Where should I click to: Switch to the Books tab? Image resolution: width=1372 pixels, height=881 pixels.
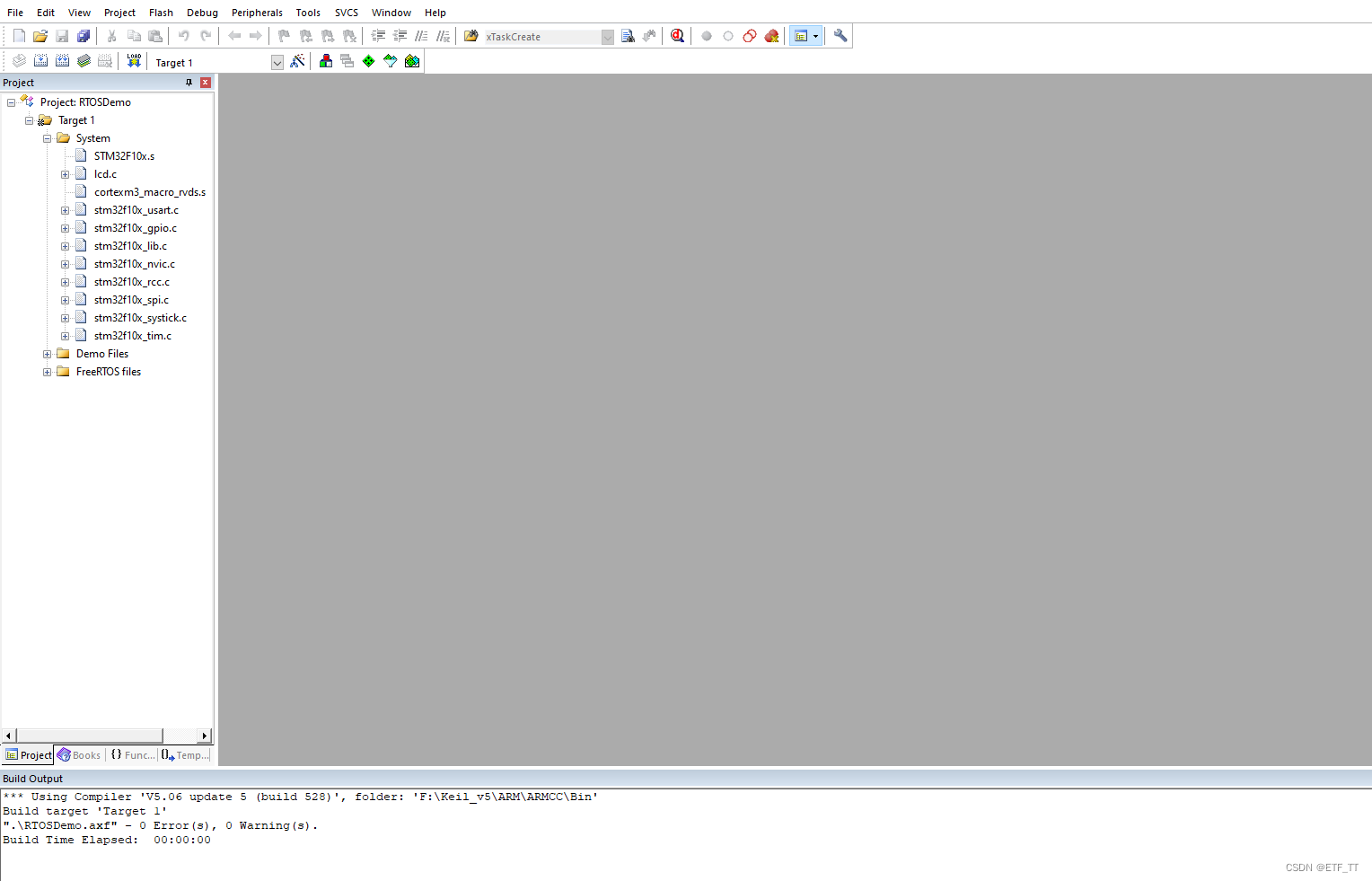(x=79, y=755)
